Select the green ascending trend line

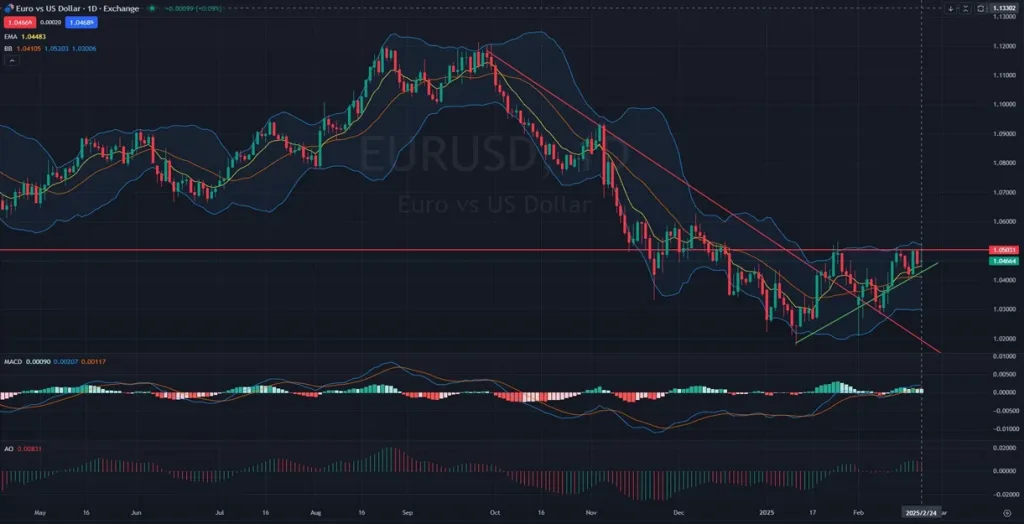869,303
